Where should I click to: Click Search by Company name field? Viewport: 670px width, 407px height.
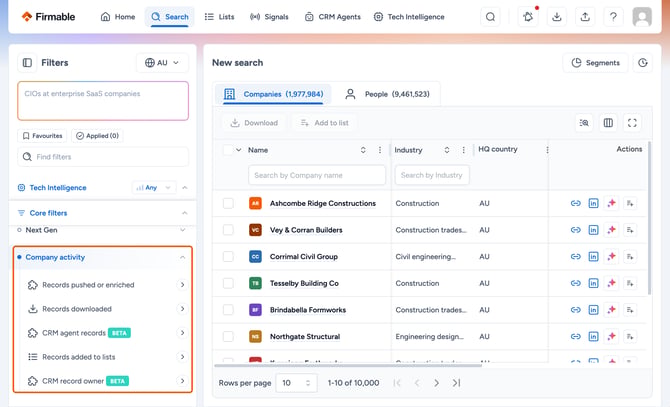point(317,175)
